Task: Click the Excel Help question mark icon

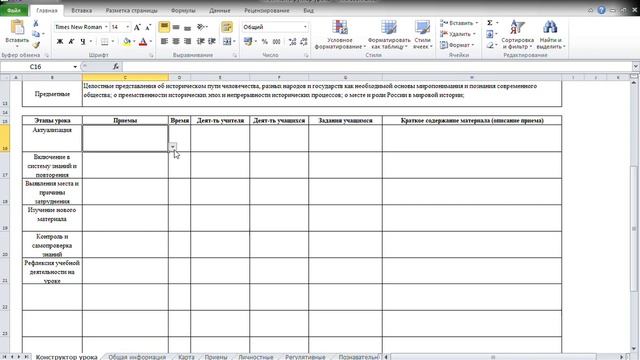Action: (602, 10)
